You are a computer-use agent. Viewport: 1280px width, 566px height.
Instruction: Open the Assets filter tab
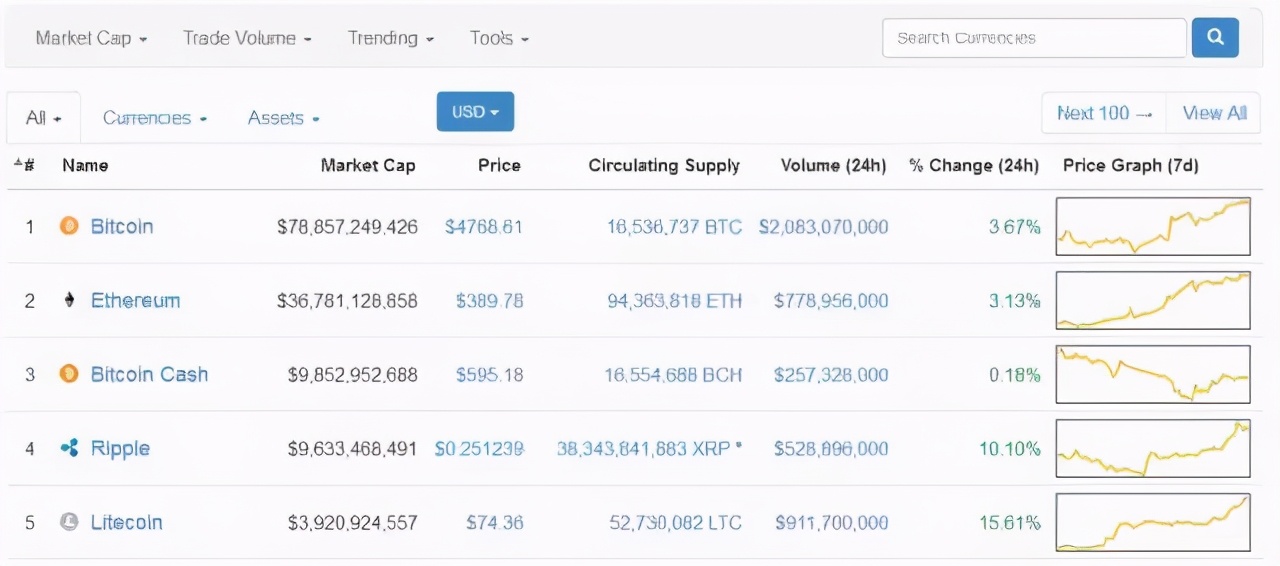(x=283, y=118)
